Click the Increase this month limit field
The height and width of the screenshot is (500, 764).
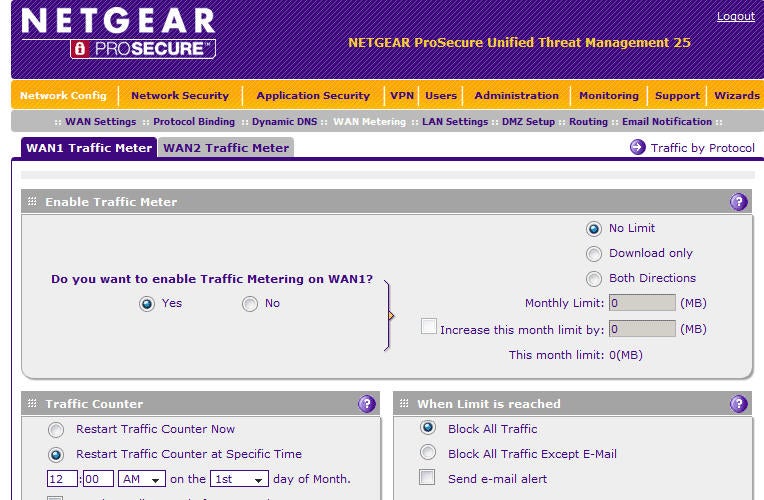click(642, 329)
